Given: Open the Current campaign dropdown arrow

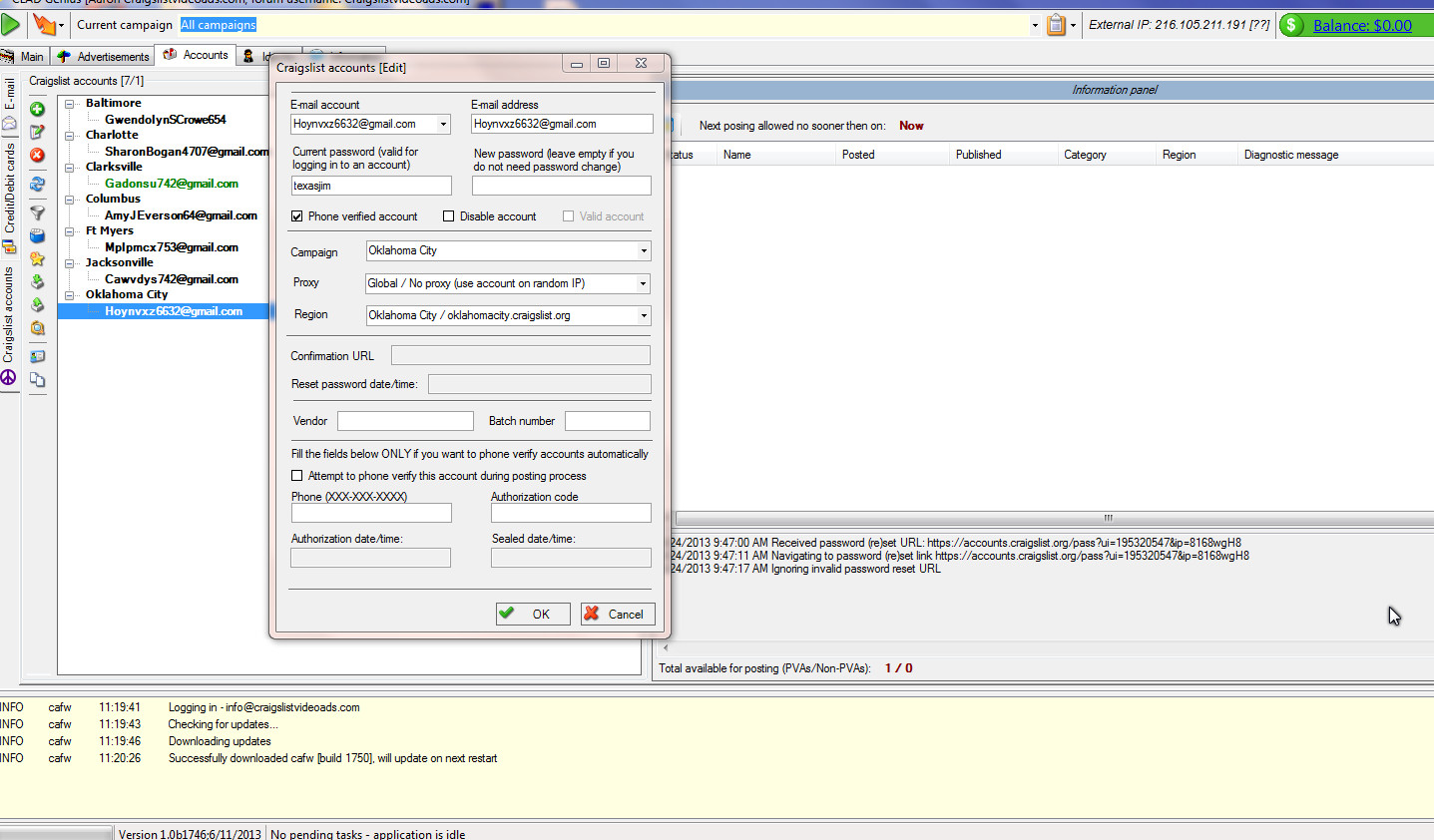Looking at the screenshot, I should tap(1035, 25).
